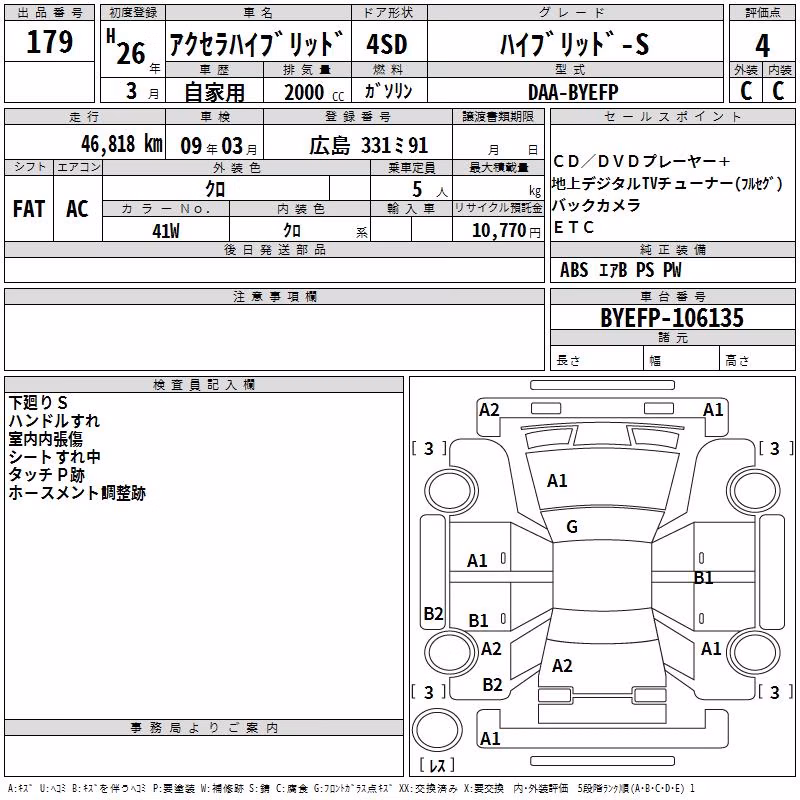Select the バックカメラ sales point
800x800 pixels.
click(x=596, y=205)
